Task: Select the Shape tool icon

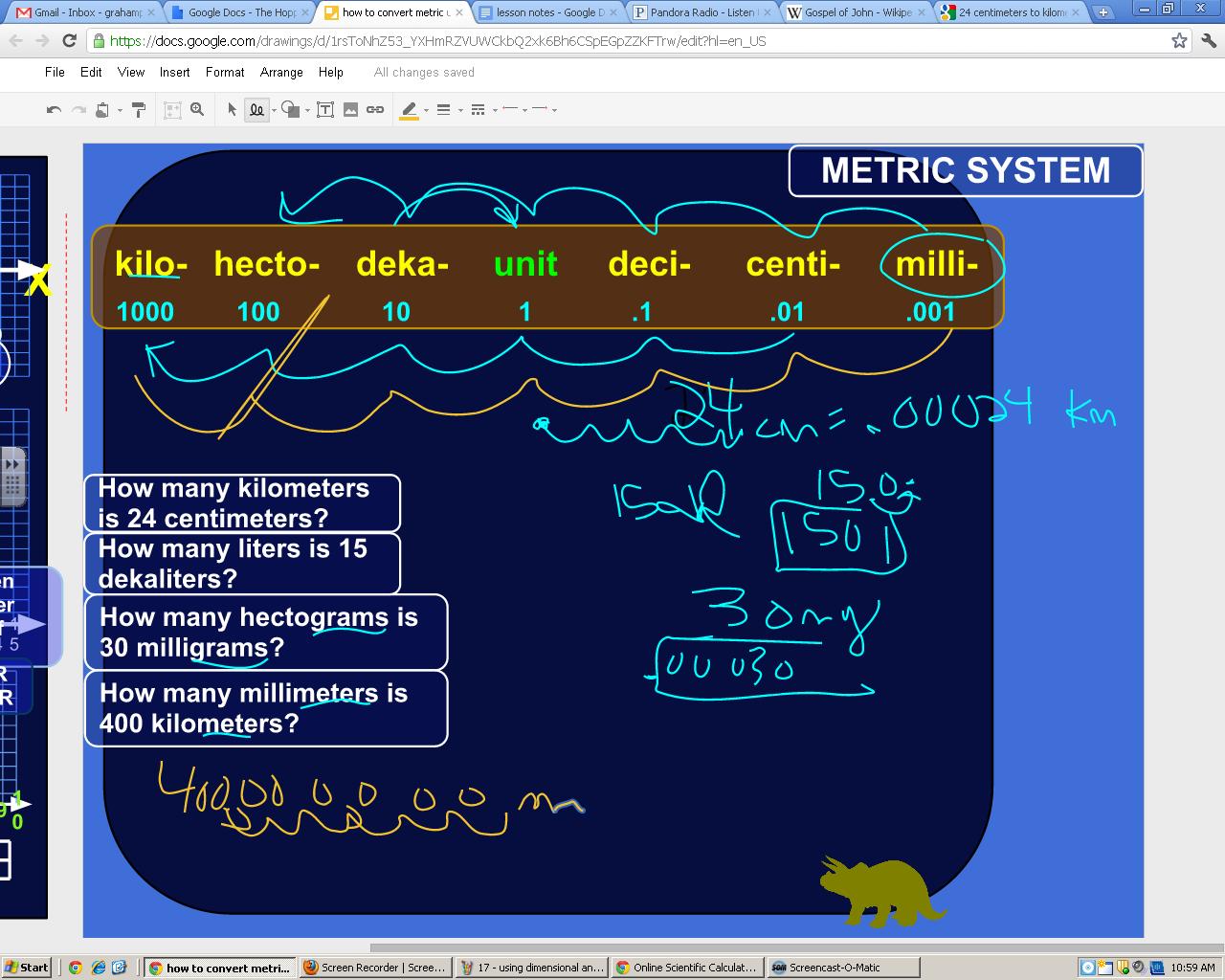Action: 291,110
